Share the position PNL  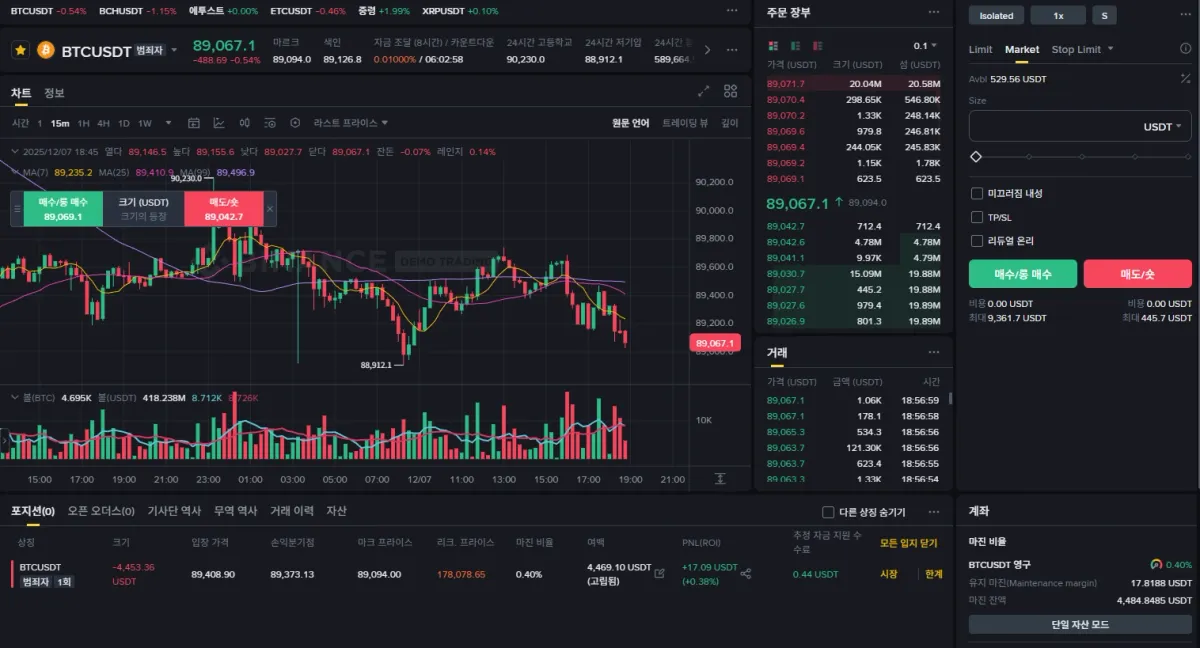pyautogui.click(x=745, y=574)
